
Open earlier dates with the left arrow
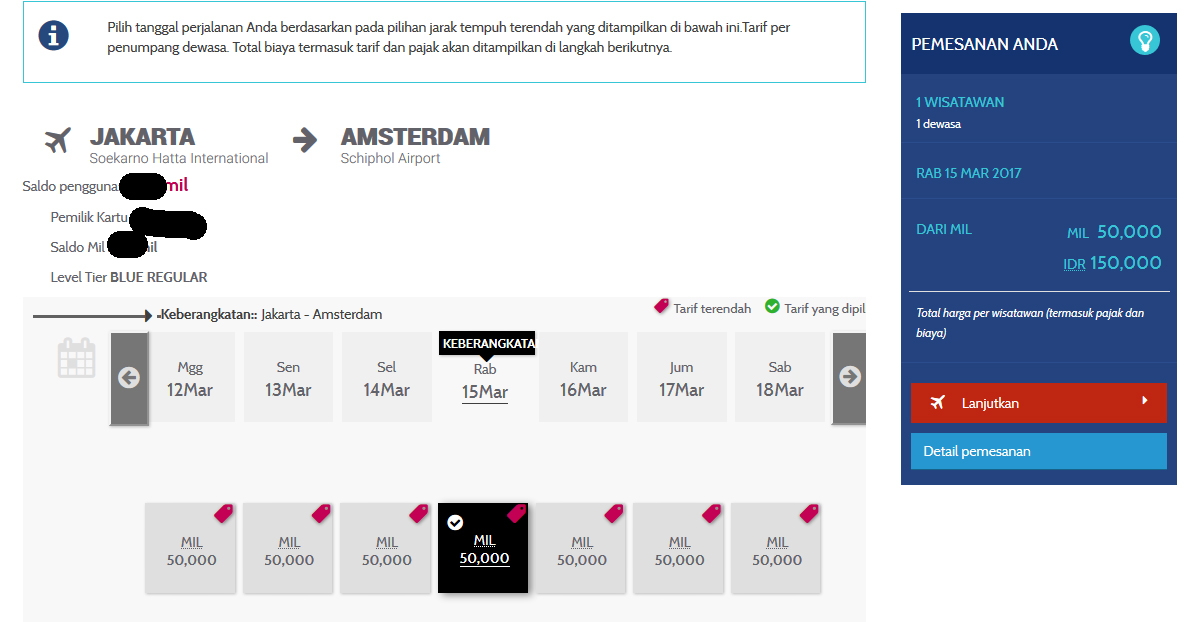[129, 378]
